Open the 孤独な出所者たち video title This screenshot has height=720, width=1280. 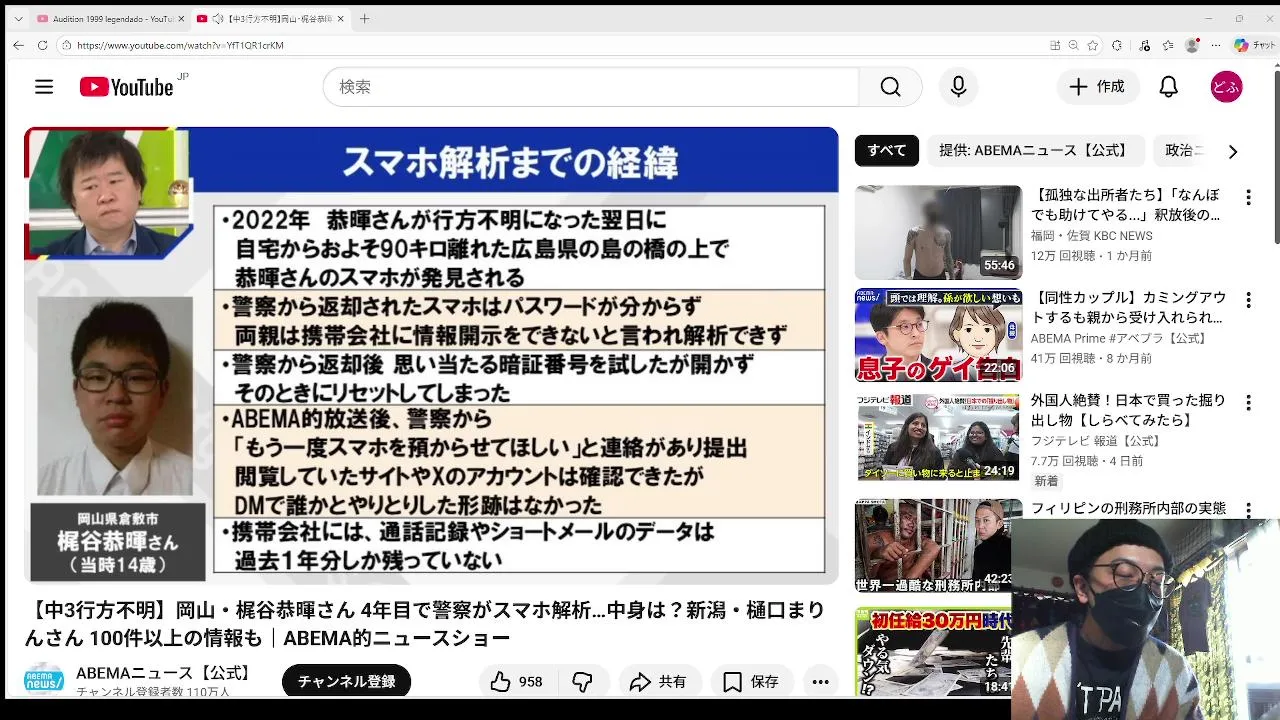pos(1126,205)
